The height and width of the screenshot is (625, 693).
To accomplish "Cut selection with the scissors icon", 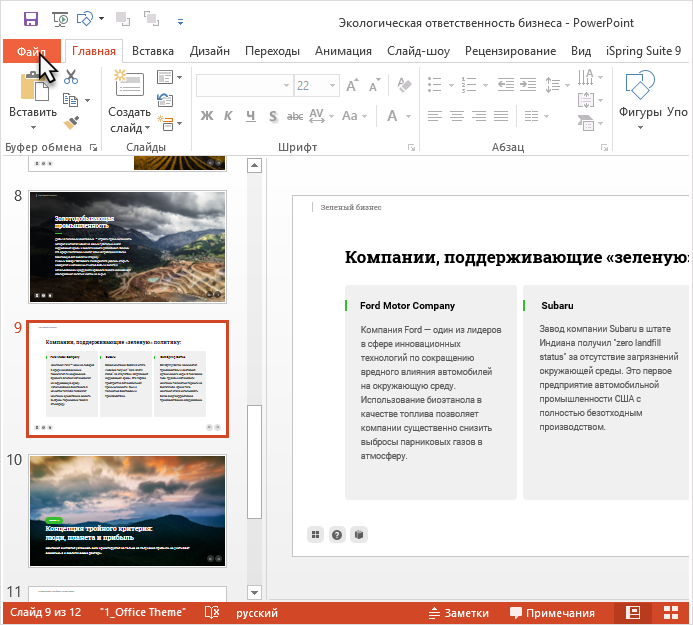I will pos(71,77).
